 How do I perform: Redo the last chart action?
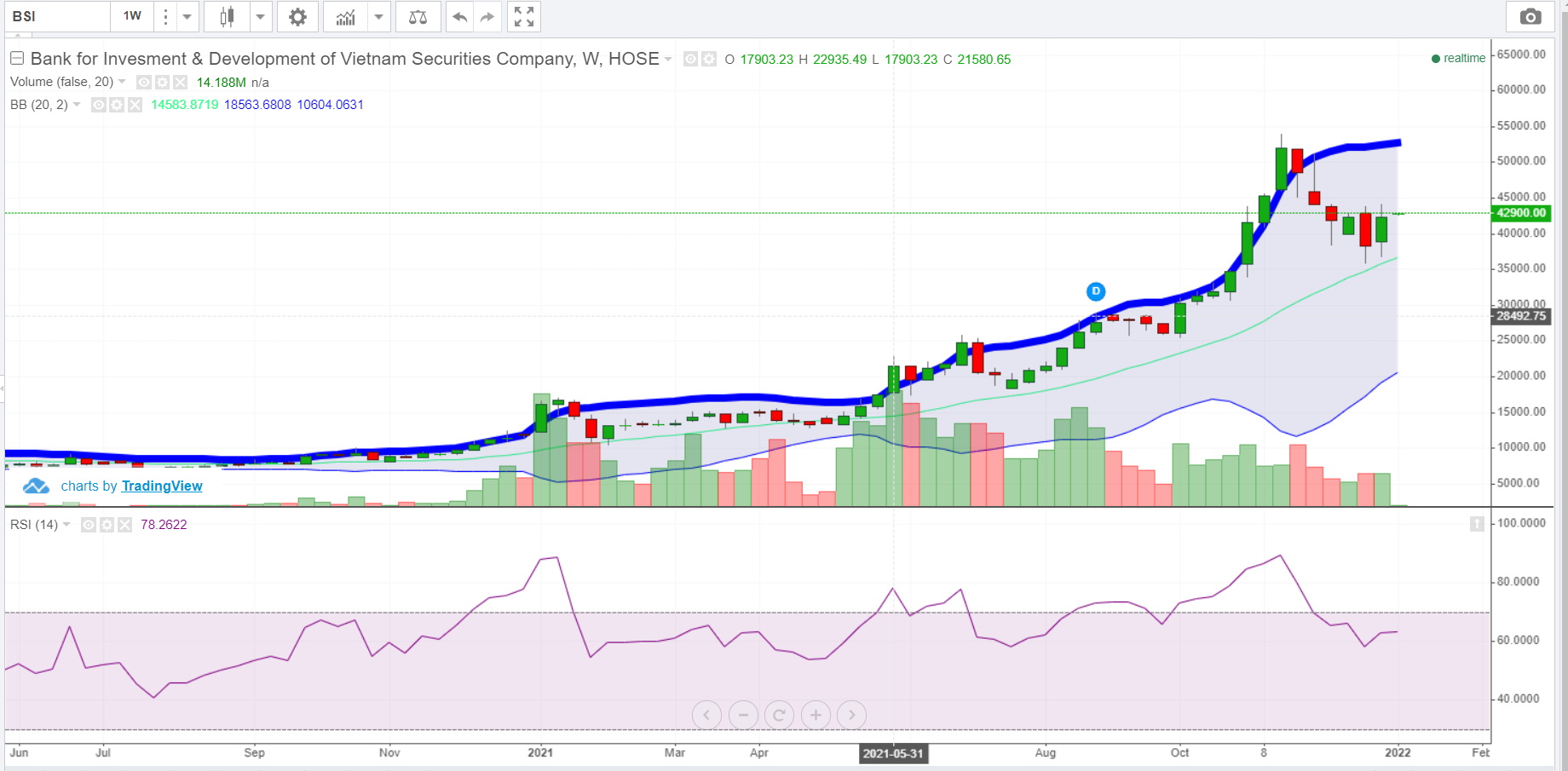click(487, 17)
